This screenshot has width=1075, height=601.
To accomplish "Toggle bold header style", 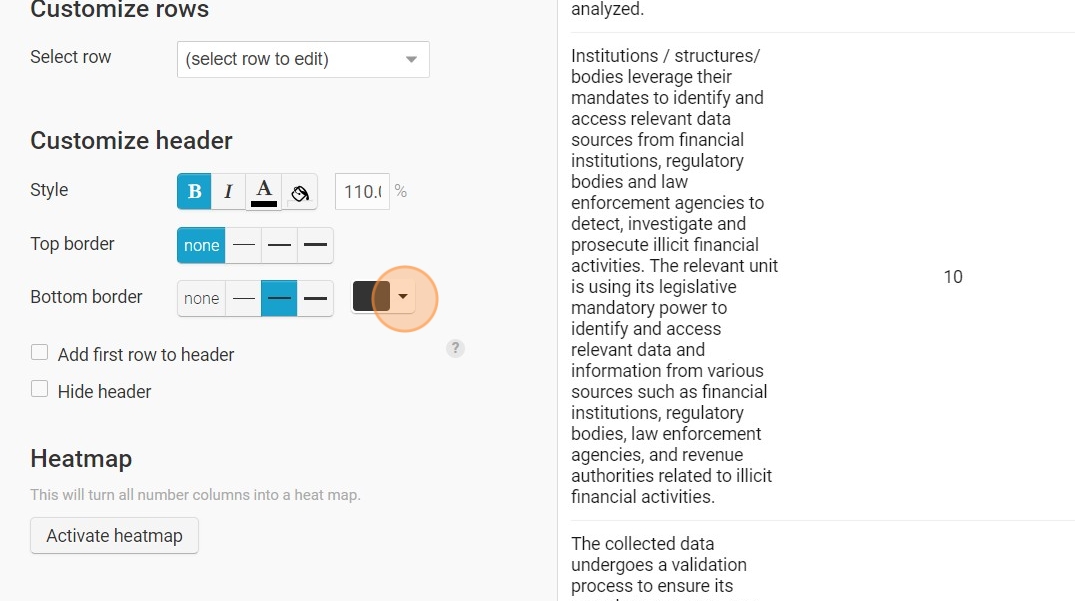I will pos(194,192).
